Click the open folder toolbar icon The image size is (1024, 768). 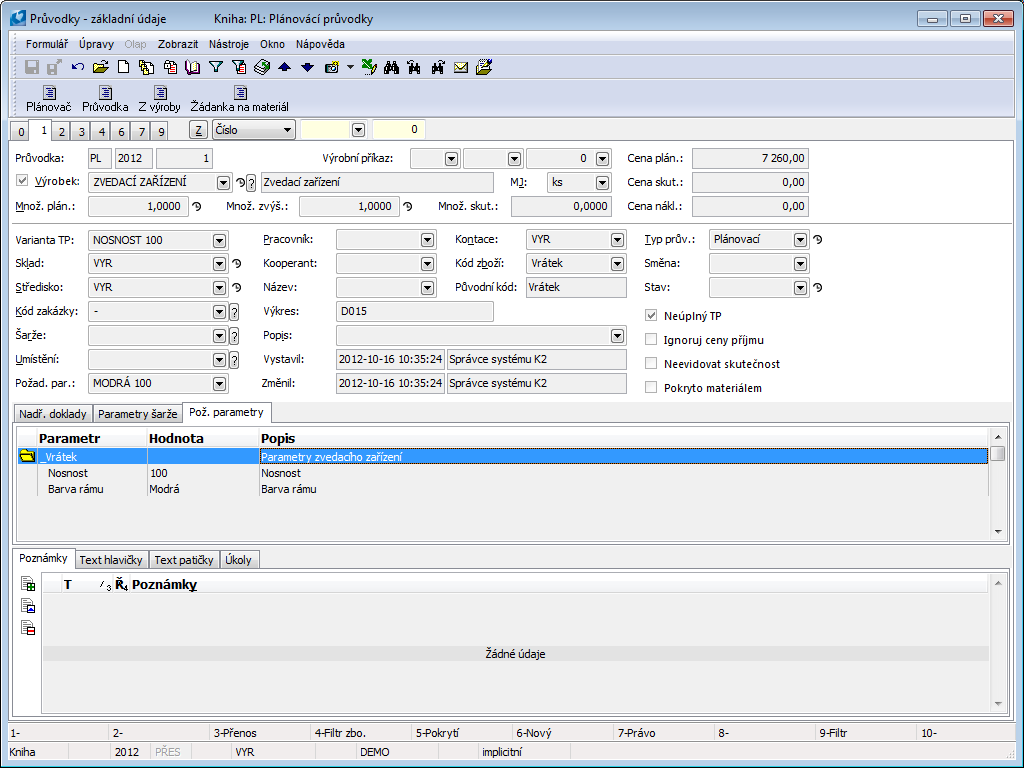pyautogui.click(x=100, y=67)
